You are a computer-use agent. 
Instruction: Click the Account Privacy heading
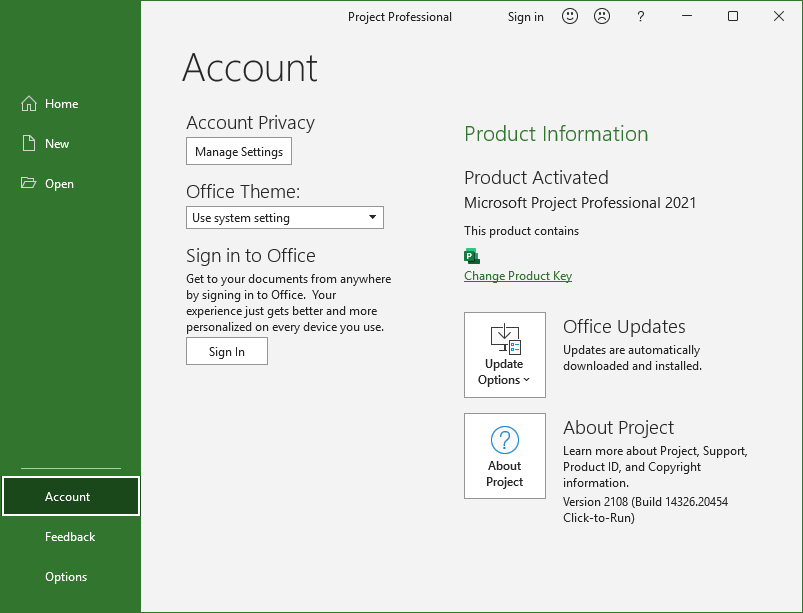coord(250,123)
